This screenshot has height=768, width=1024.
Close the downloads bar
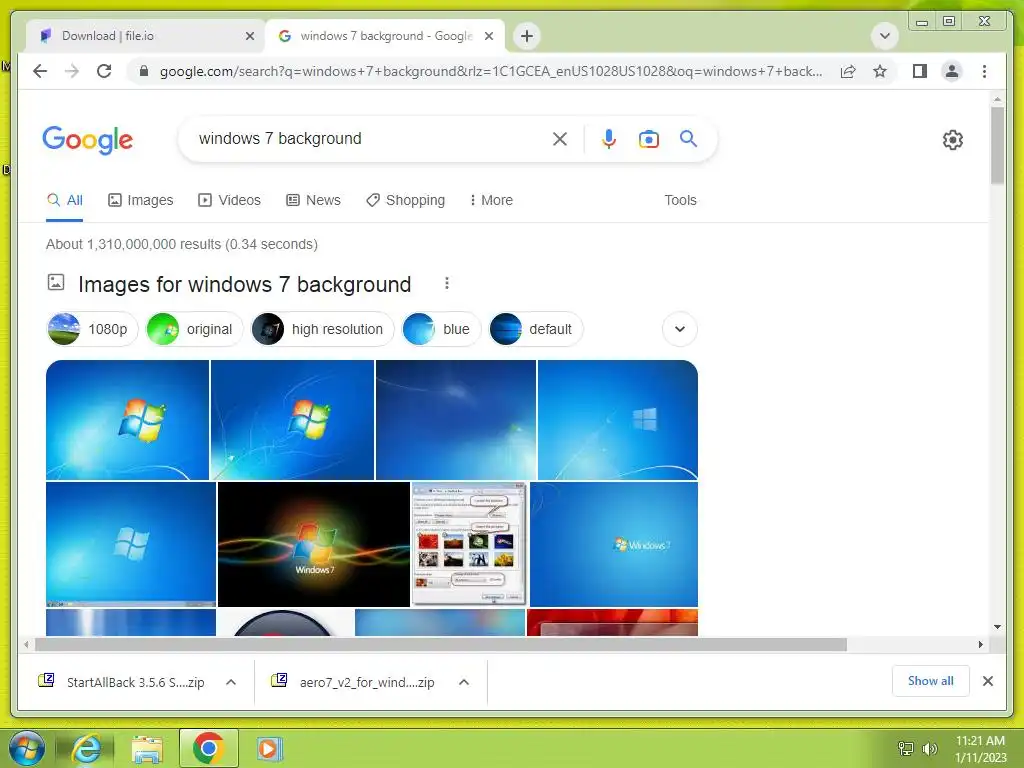(x=988, y=681)
